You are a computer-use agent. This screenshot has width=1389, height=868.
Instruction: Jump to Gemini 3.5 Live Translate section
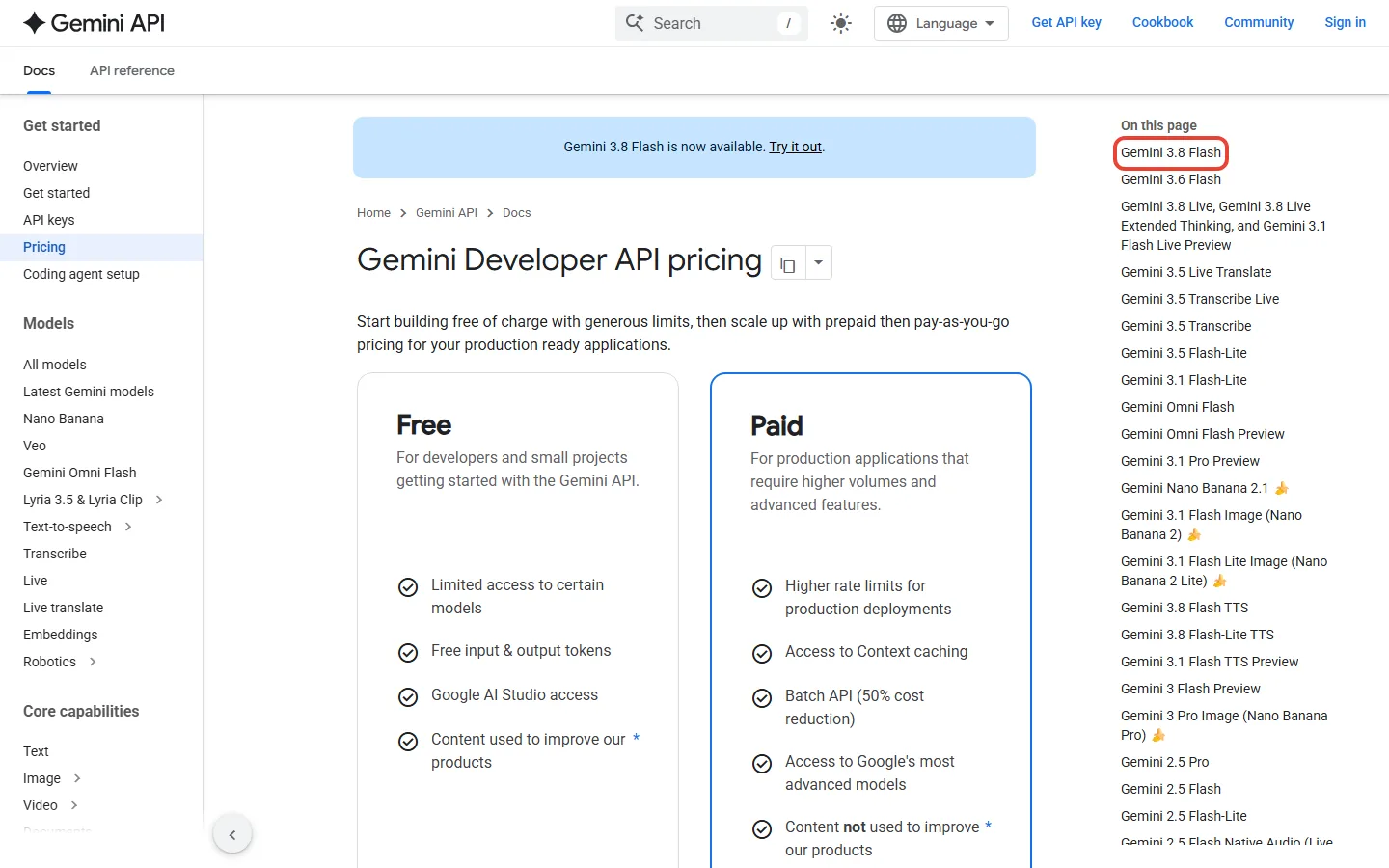coord(1196,272)
